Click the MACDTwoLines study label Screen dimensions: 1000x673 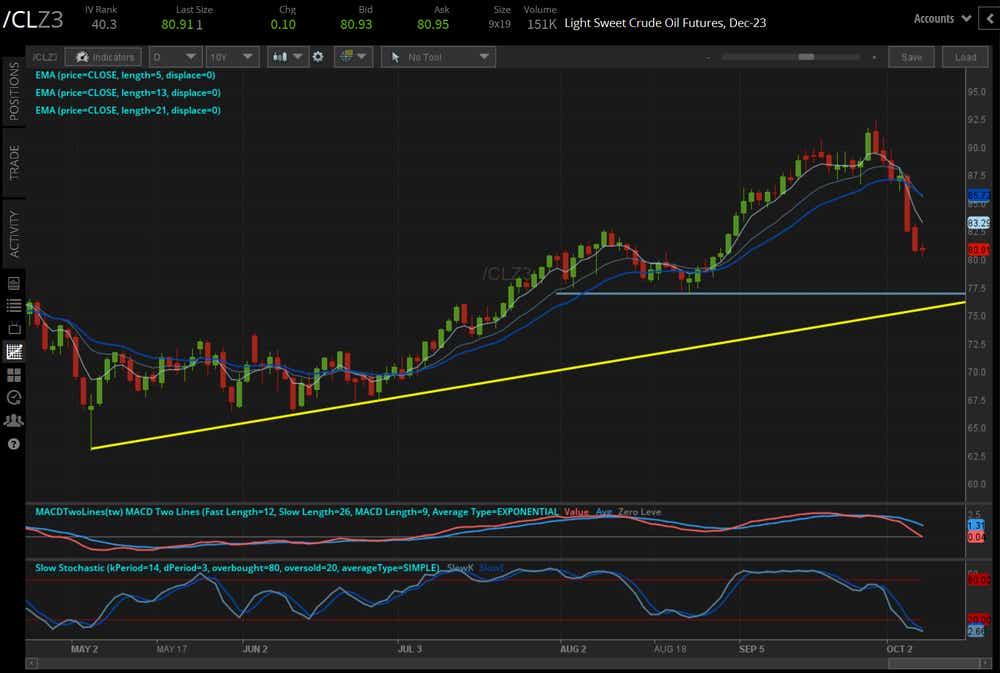[297, 512]
